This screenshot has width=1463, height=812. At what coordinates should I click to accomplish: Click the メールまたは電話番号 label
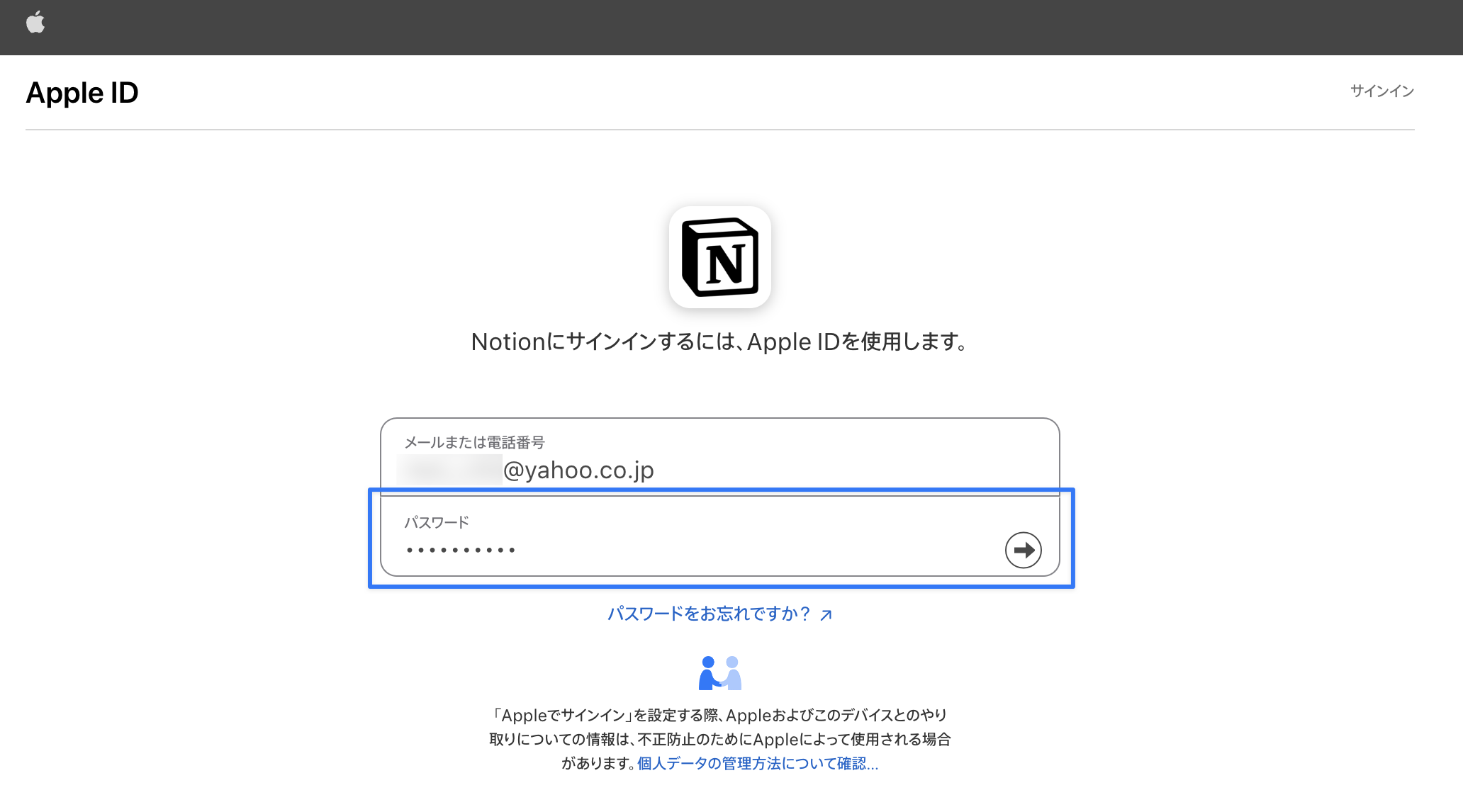[474, 442]
